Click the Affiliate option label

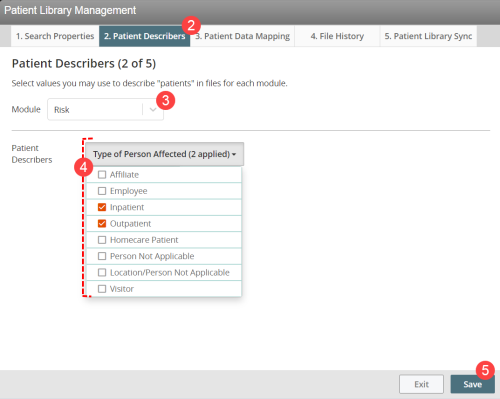pyautogui.click(x=124, y=175)
